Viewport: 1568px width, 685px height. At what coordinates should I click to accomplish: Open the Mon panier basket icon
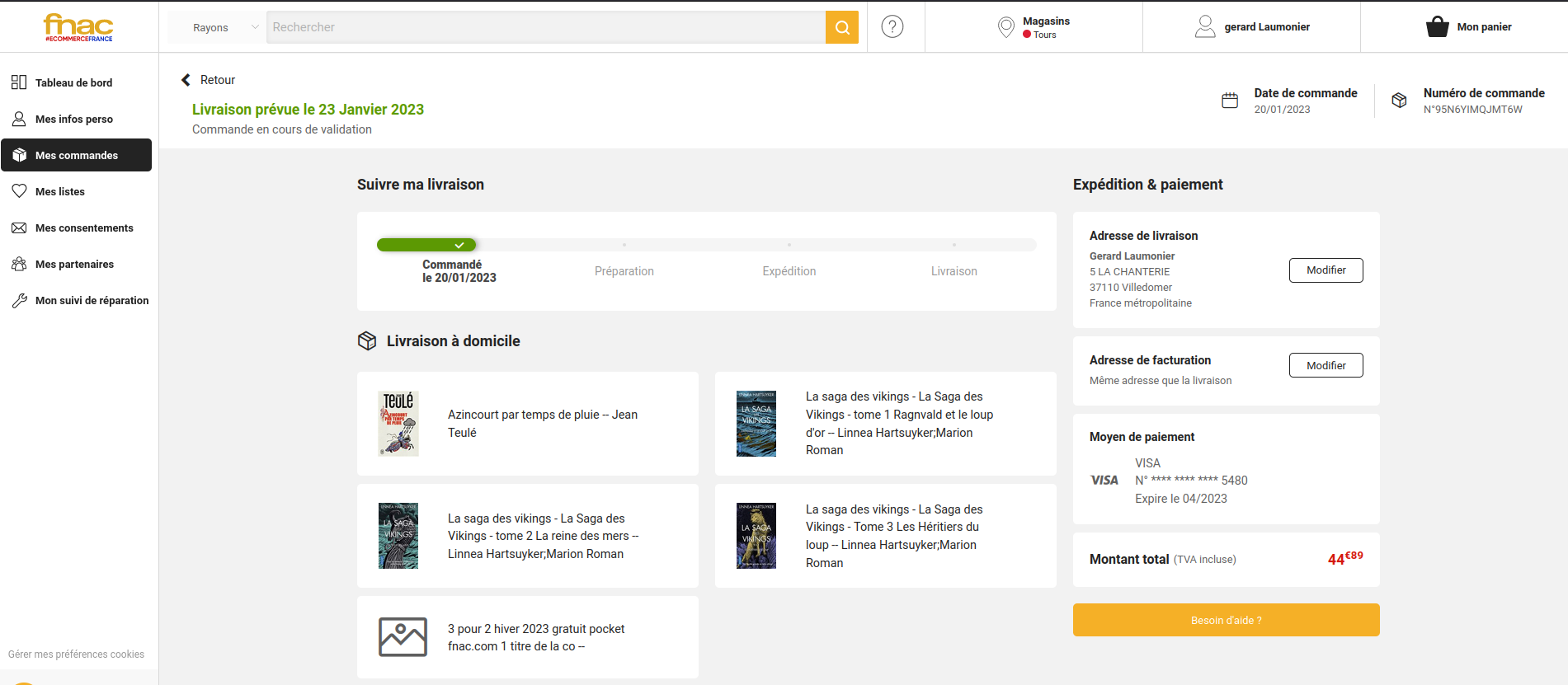(x=1437, y=27)
